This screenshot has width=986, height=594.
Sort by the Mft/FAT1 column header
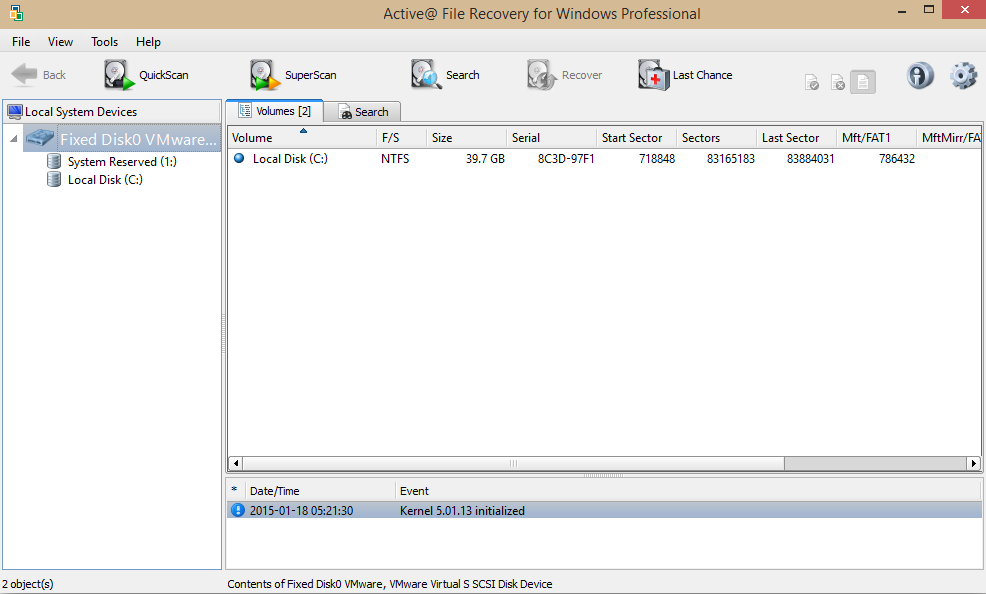(x=877, y=138)
